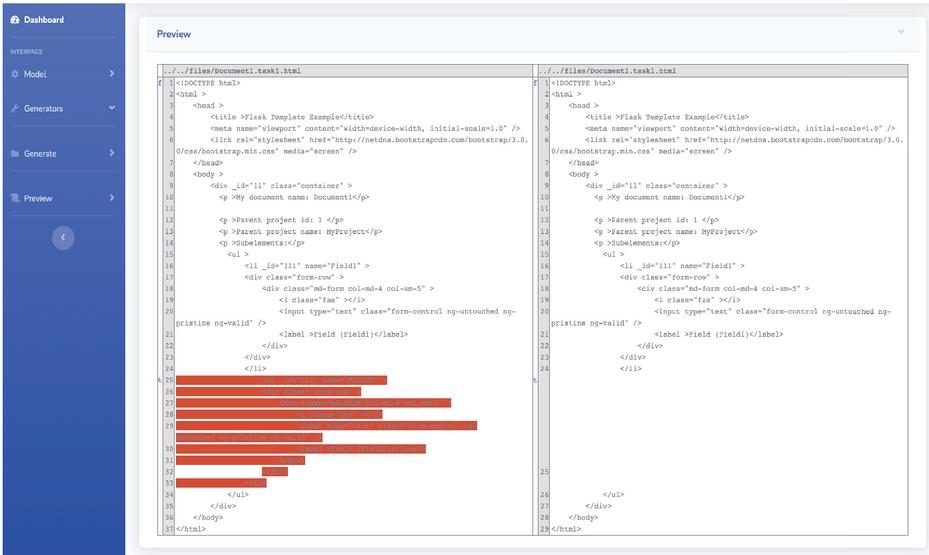The height and width of the screenshot is (555, 929).
Task: Click the Preview card title
Action: click(x=174, y=34)
